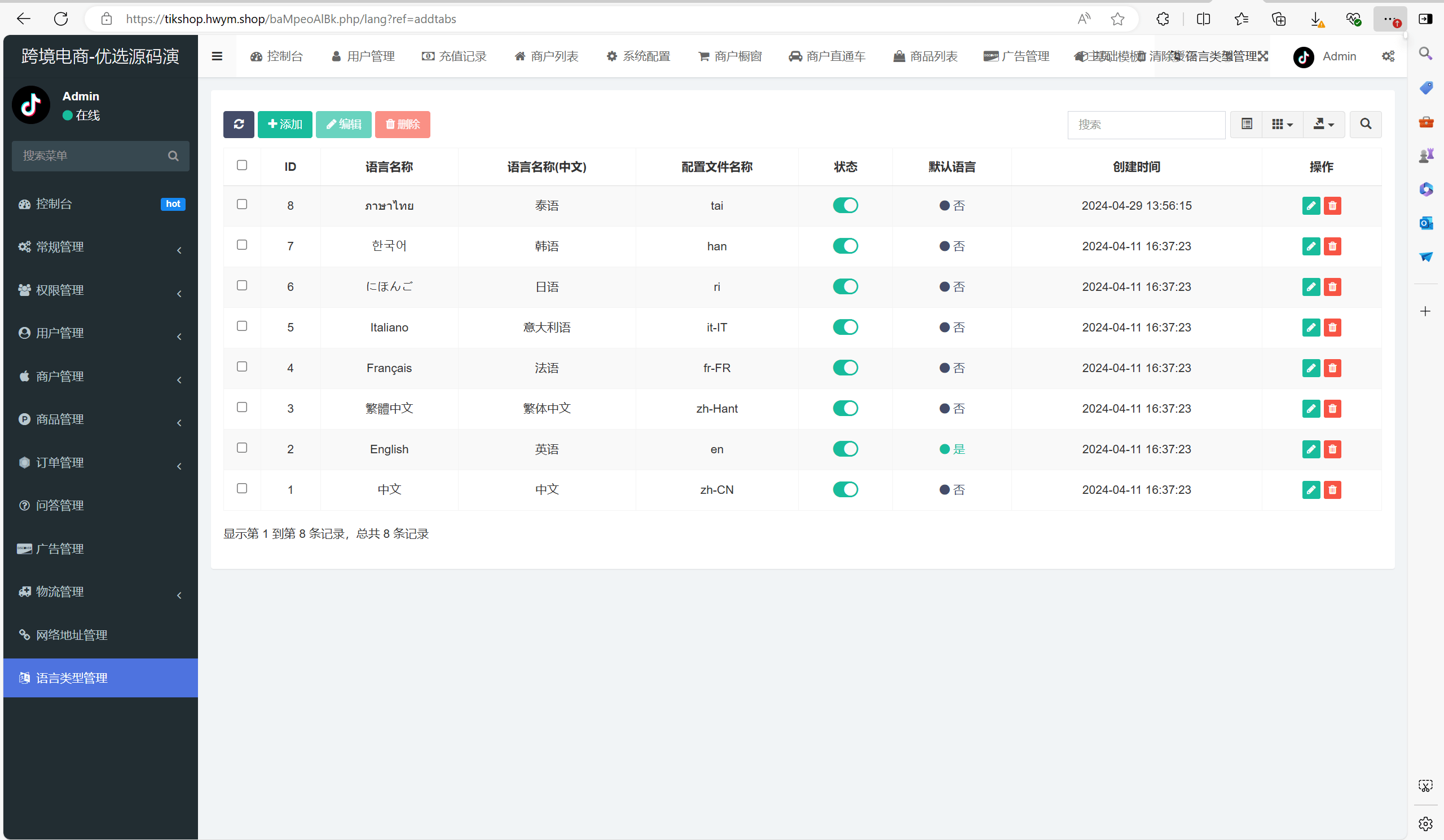Click the settings gears icon near Admin
This screenshot has width=1444, height=840.
(x=1388, y=56)
